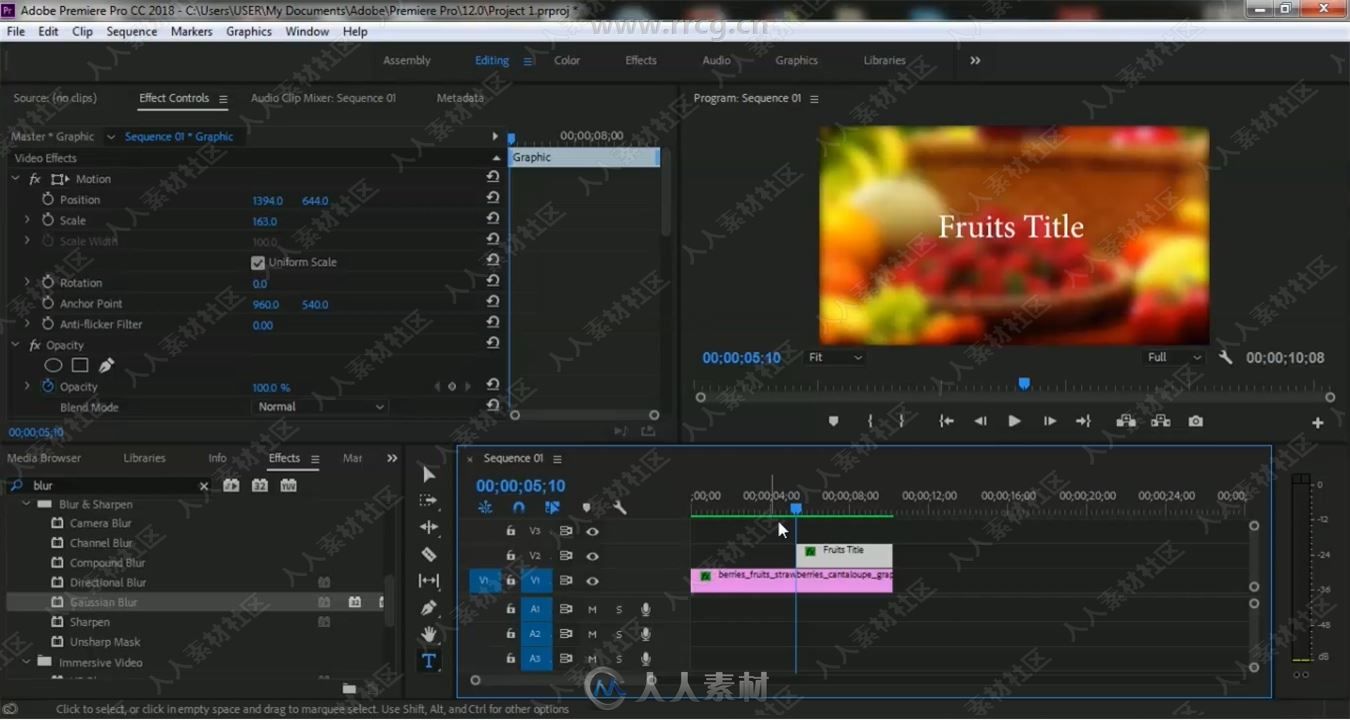Image resolution: width=1350 pixels, height=720 pixels.
Task: Select the Directional Blur effect
Action: [108, 582]
